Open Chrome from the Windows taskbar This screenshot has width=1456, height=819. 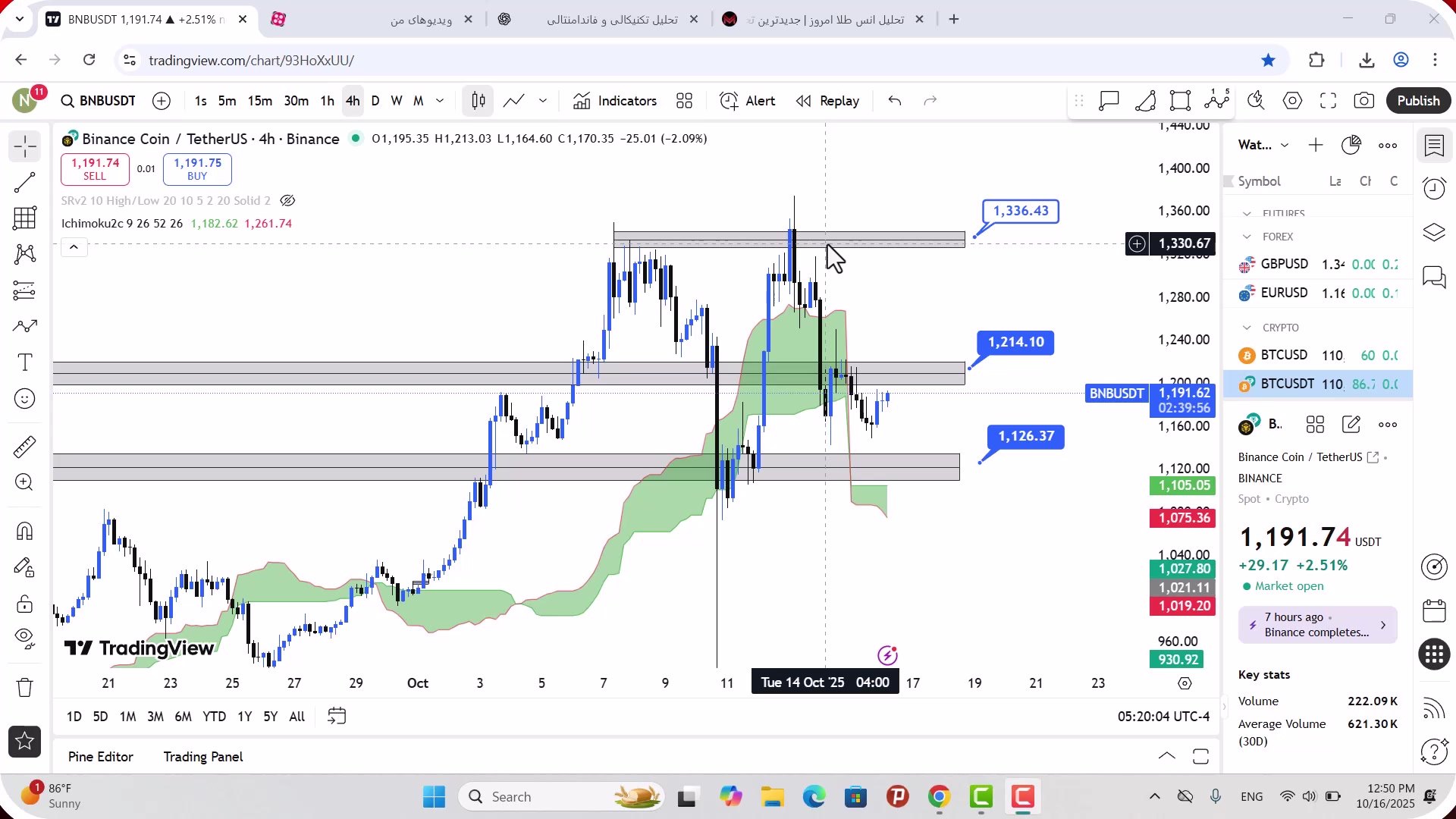tap(939, 797)
